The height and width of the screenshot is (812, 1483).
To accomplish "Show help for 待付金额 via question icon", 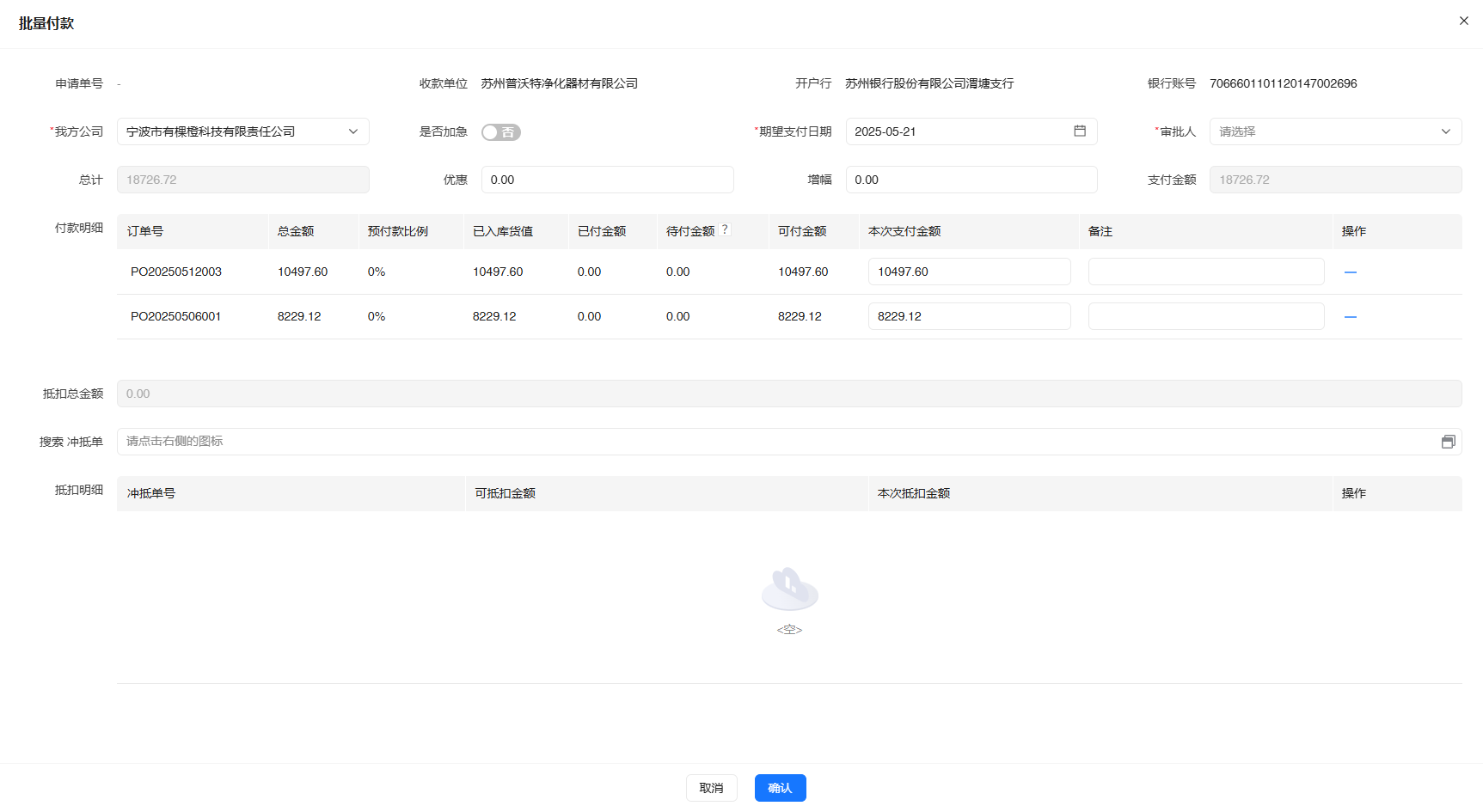I will [725, 228].
